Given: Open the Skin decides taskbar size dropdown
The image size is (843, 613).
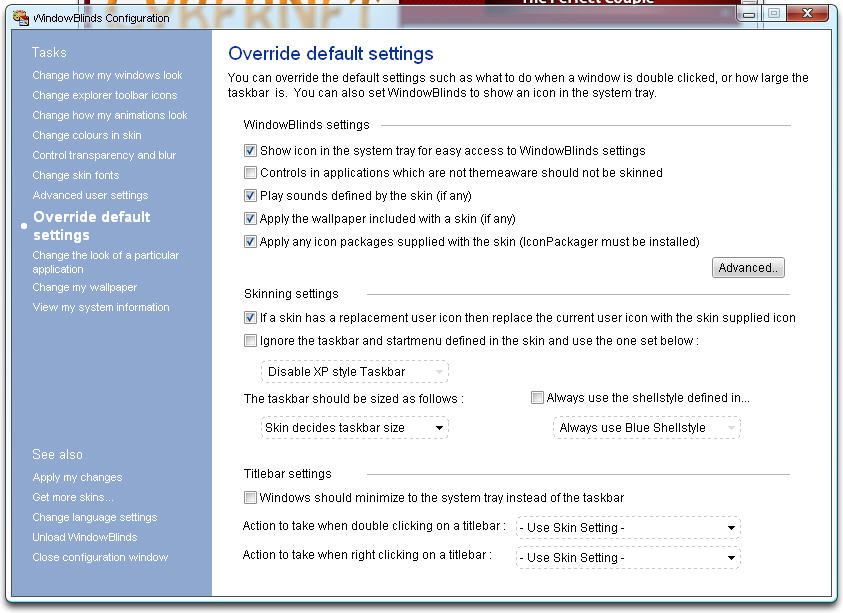Looking at the screenshot, I should (x=354, y=427).
